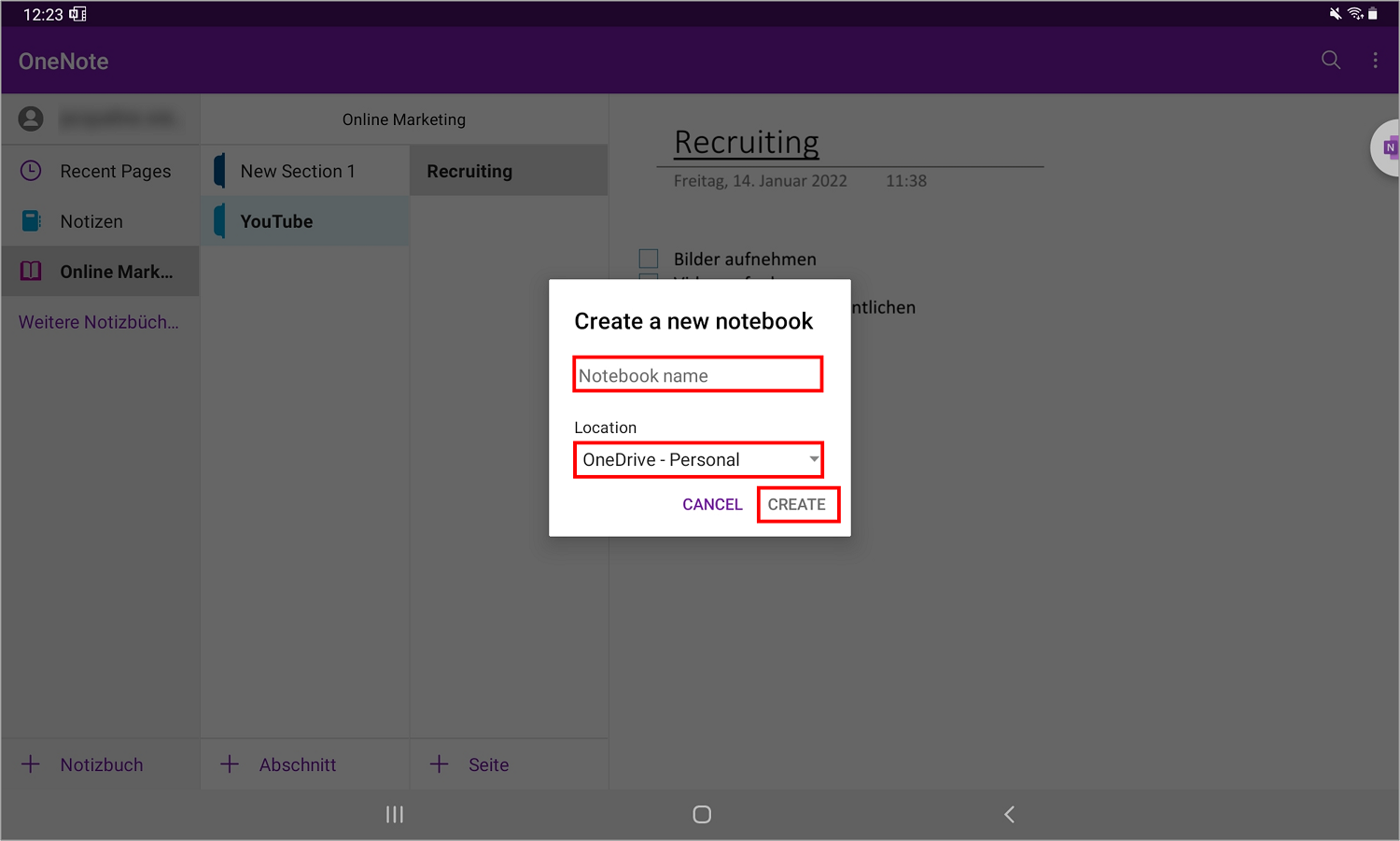1400x841 pixels.
Task: Tap the plus icon beside Seite
Action: coord(439,764)
